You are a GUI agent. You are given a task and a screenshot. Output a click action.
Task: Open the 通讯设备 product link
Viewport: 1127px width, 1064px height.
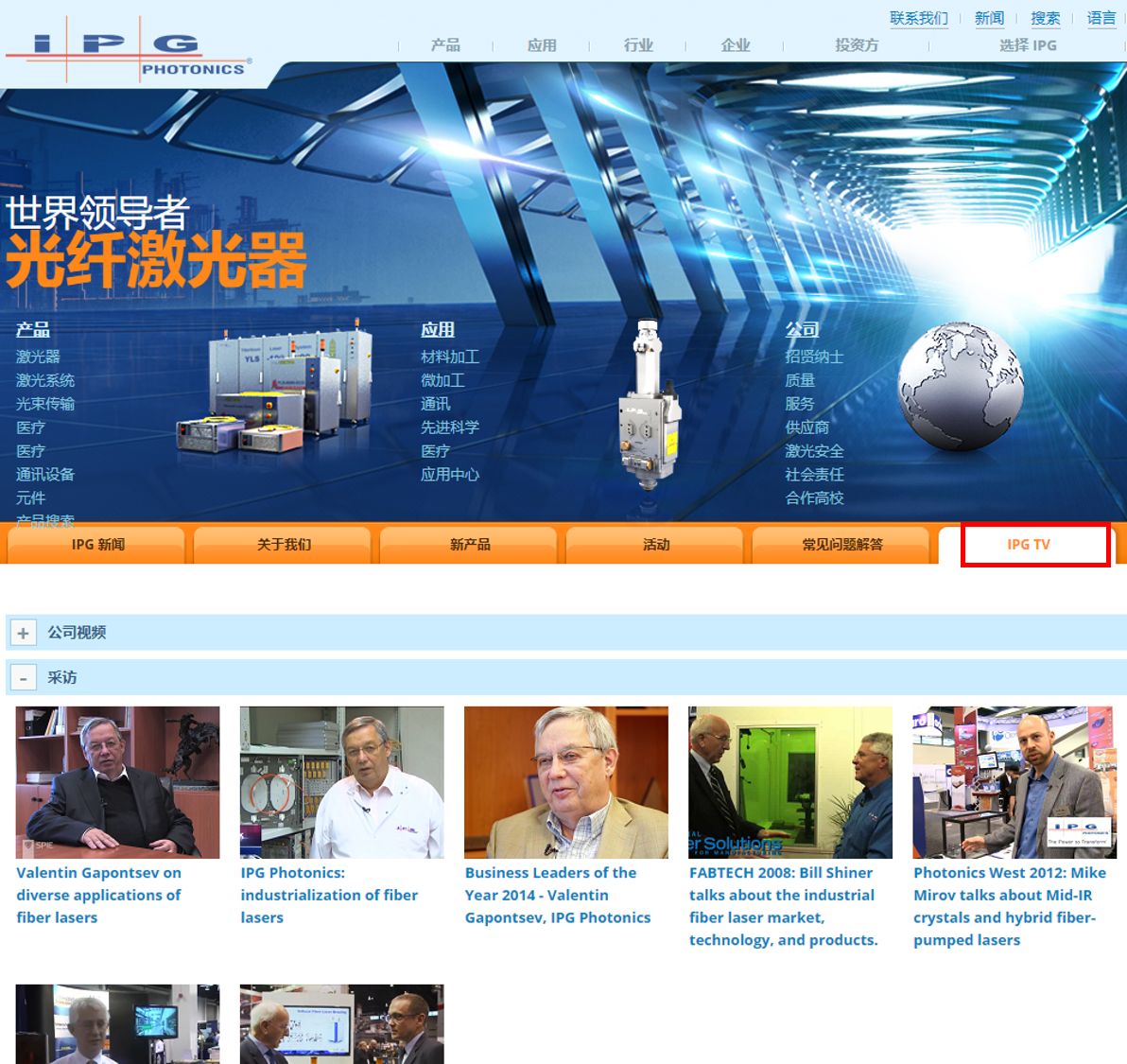point(45,475)
